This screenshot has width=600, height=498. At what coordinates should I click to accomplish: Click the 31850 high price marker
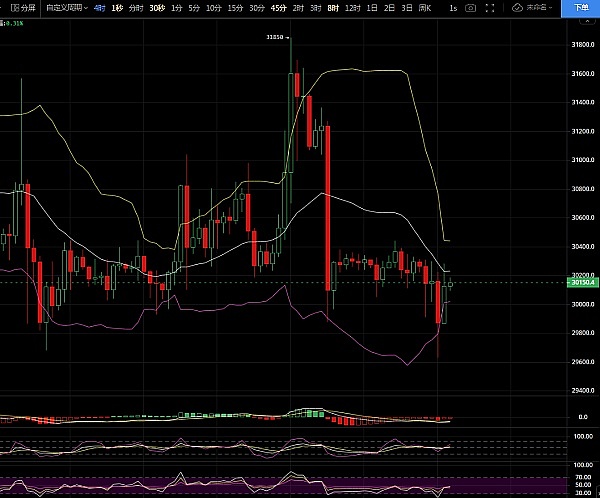[x=273, y=37]
